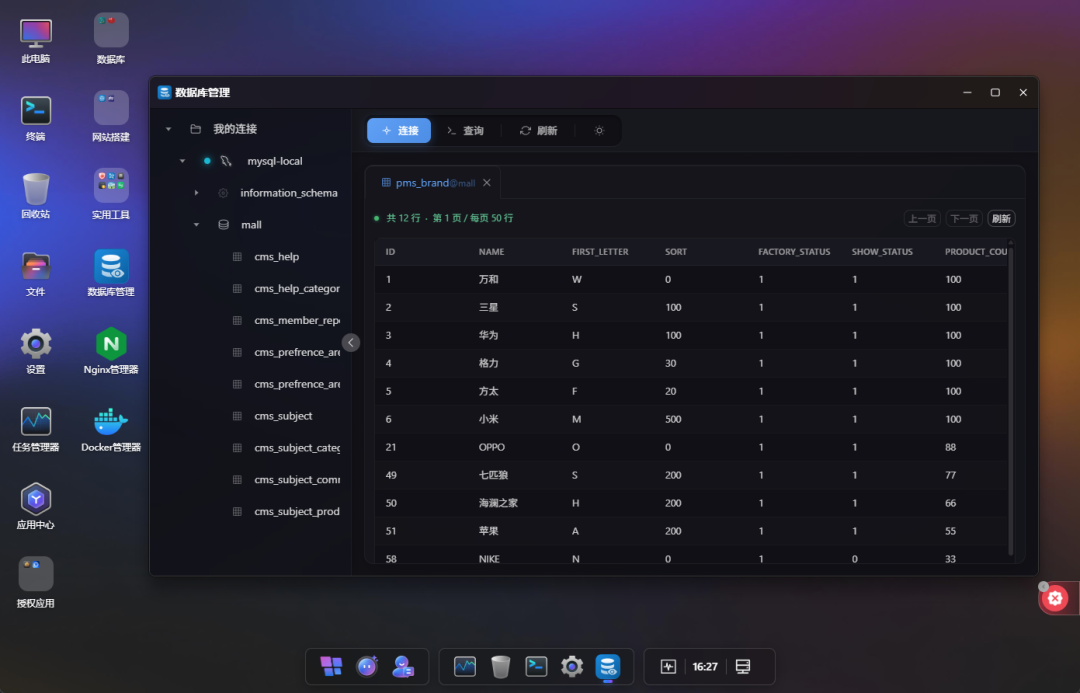The height and width of the screenshot is (693, 1080).
Task: Select the cms_subject_categ table
Action: 297,448
